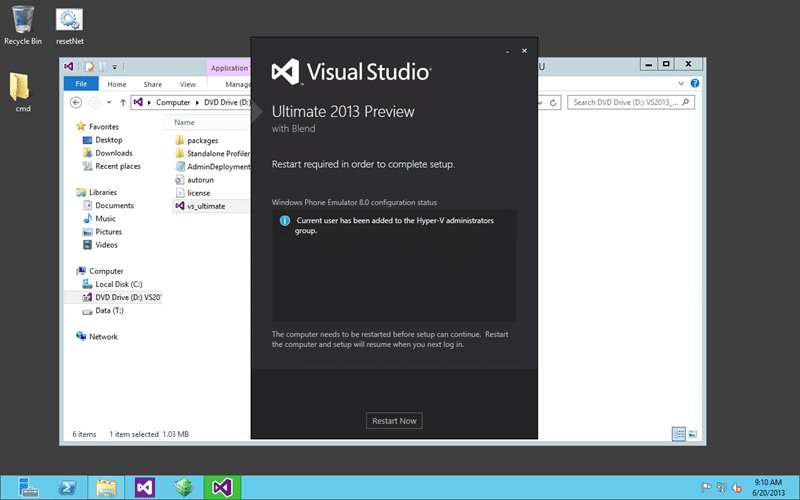Screen dimensions: 800x500
Task: Open Documents library
Action: coord(114,206)
